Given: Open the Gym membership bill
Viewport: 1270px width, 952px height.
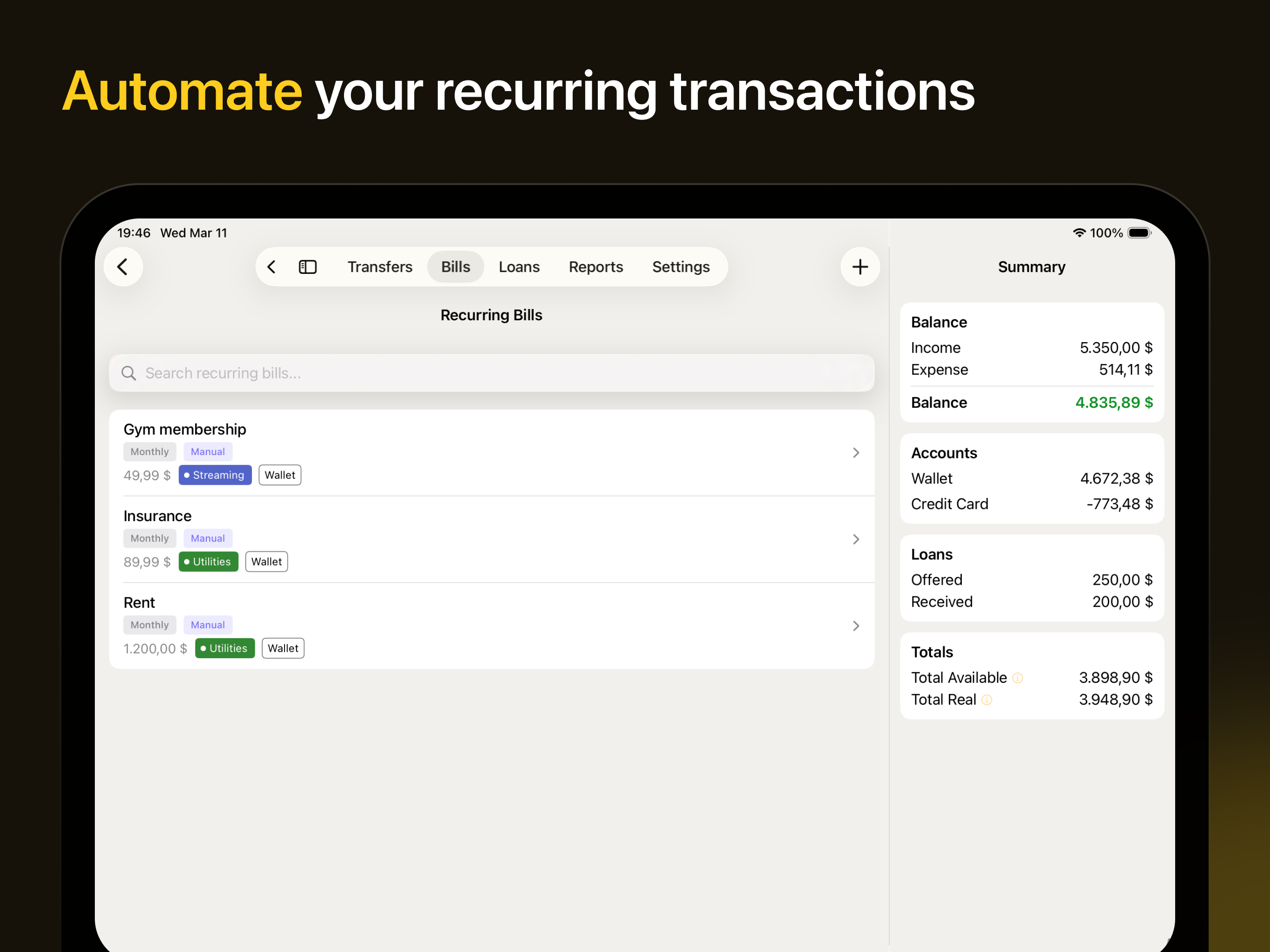Looking at the screenshot, I should [491, 452].
